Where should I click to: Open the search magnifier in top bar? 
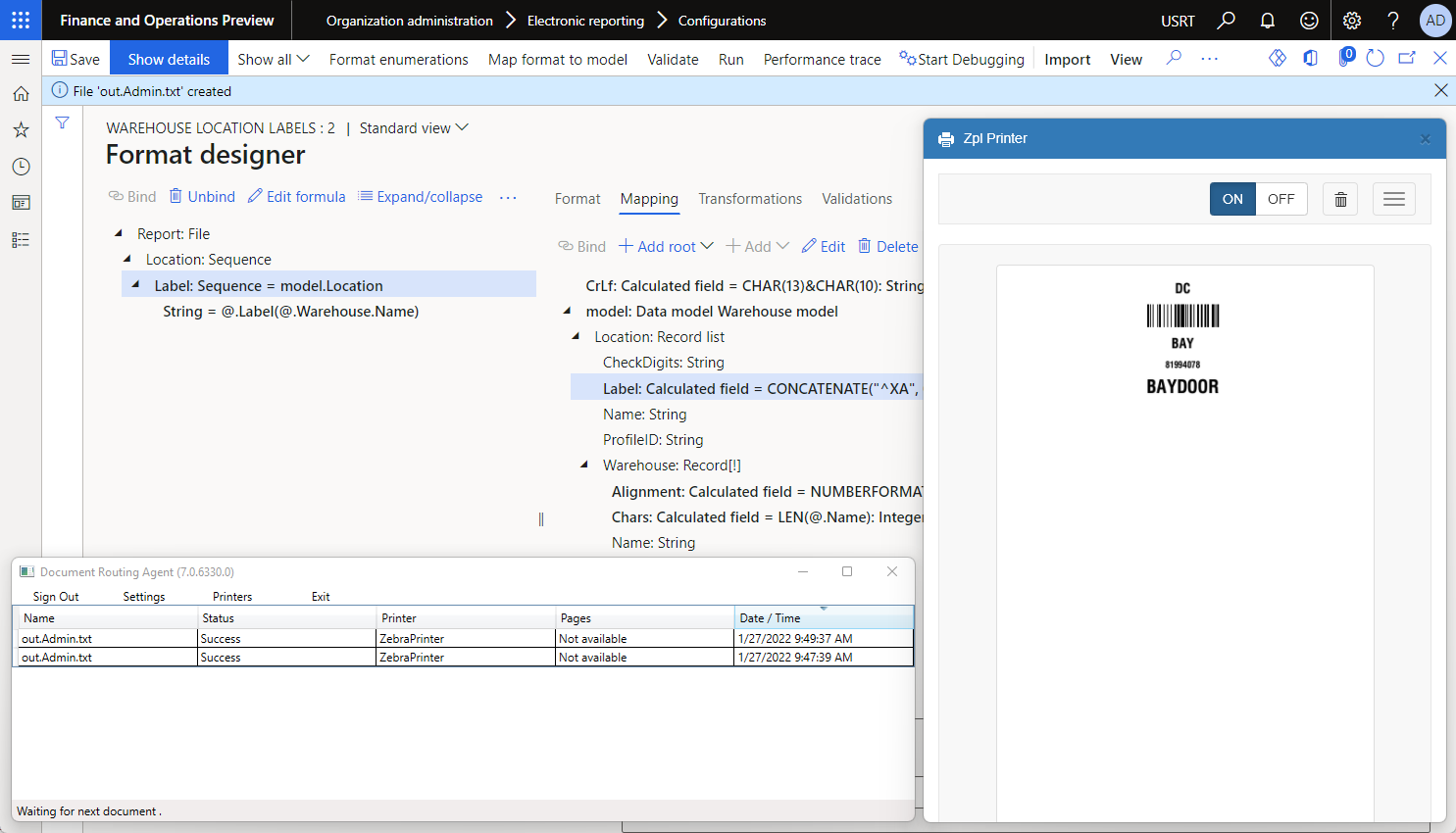click(1226, 20)
